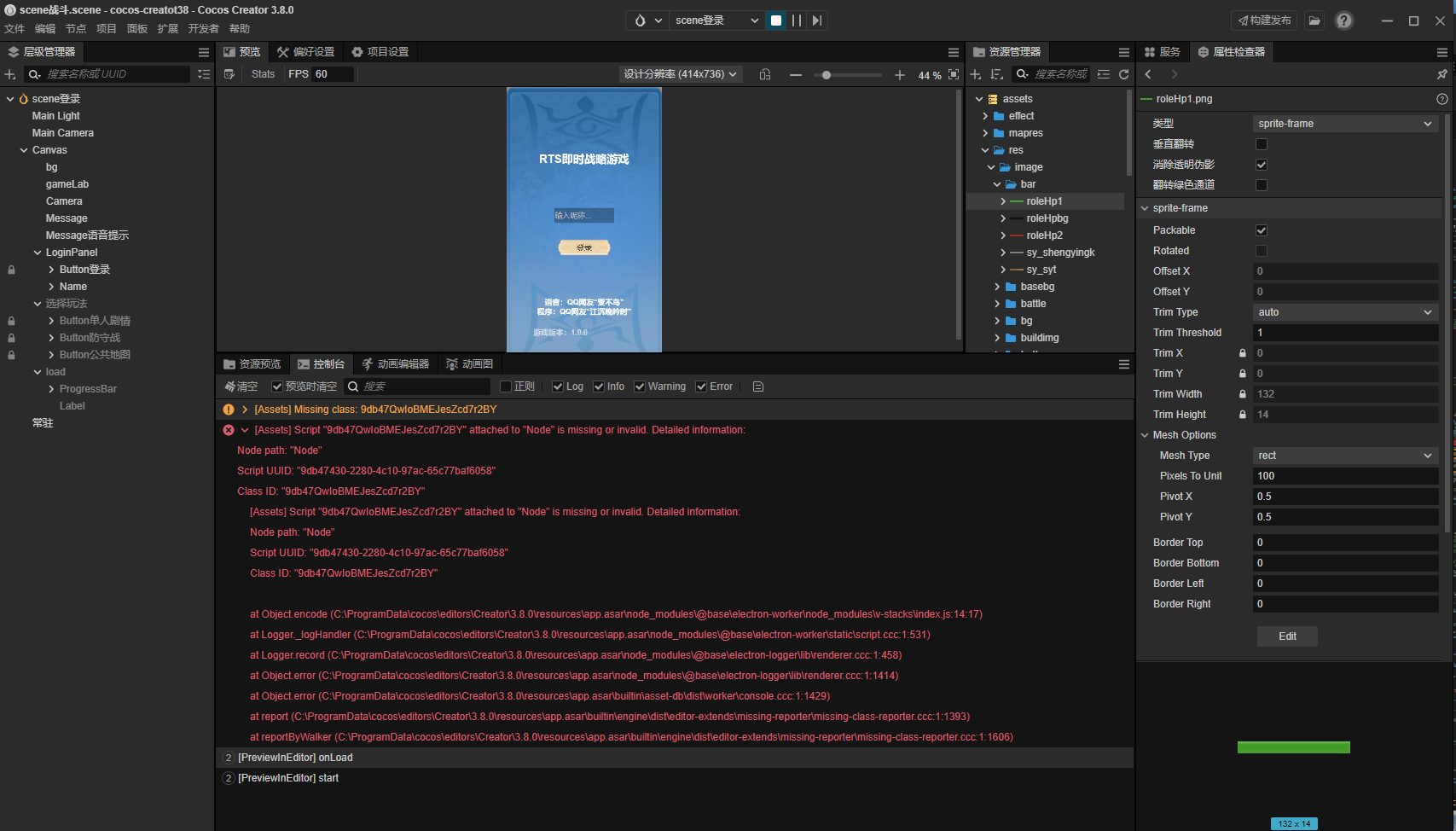
Task: Create a new asset with the plus icon
Action: [x=976, y=74]
